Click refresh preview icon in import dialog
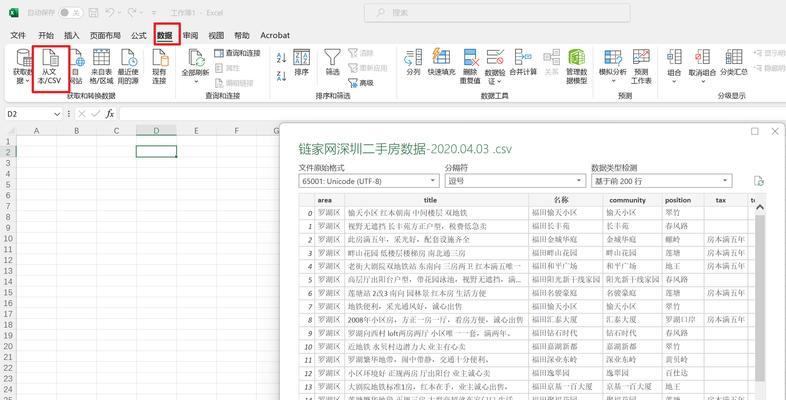 point(759,181)
